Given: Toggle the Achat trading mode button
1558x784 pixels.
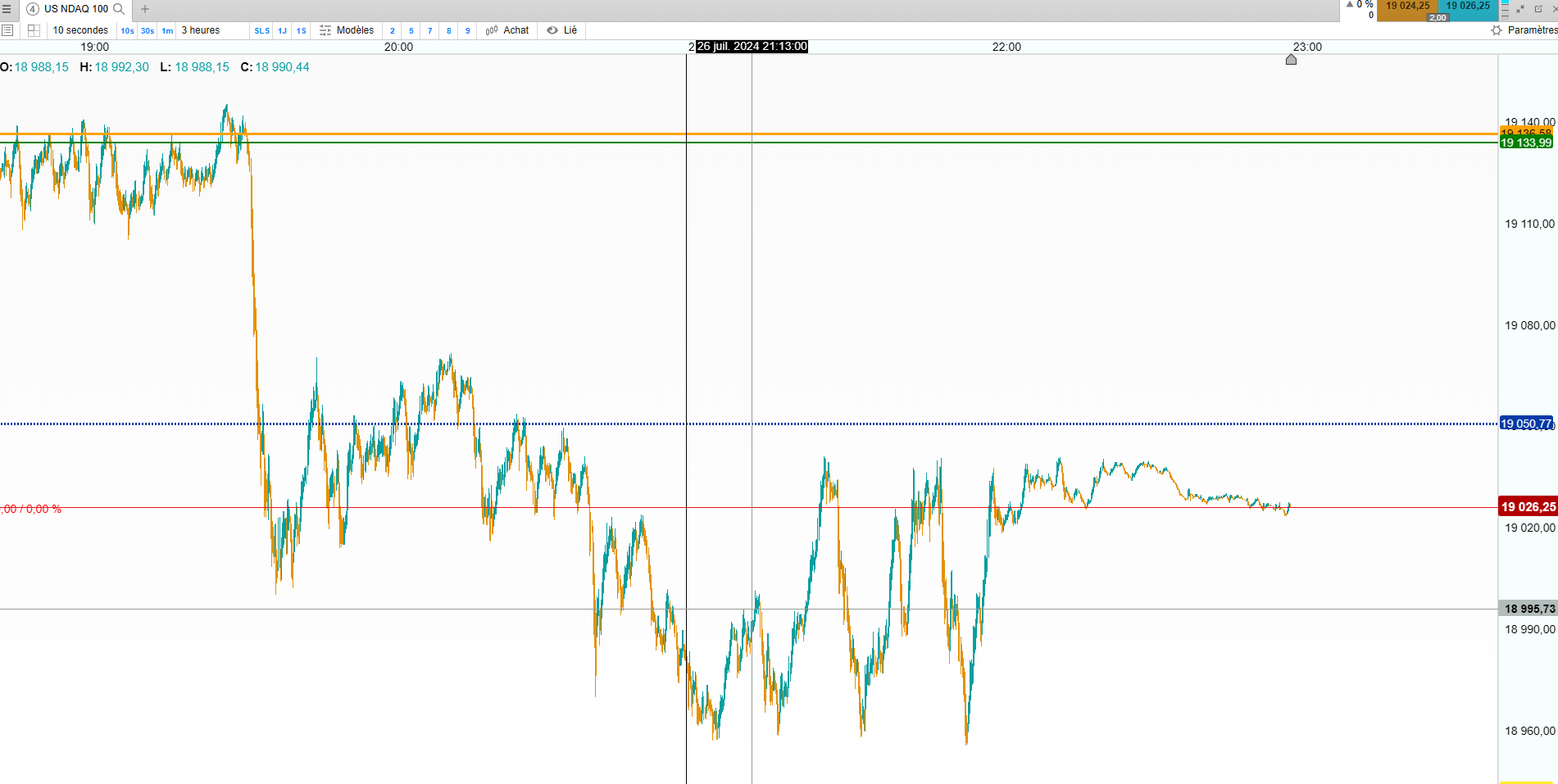Looking at the screenshot, I should (x=507, y=30).
